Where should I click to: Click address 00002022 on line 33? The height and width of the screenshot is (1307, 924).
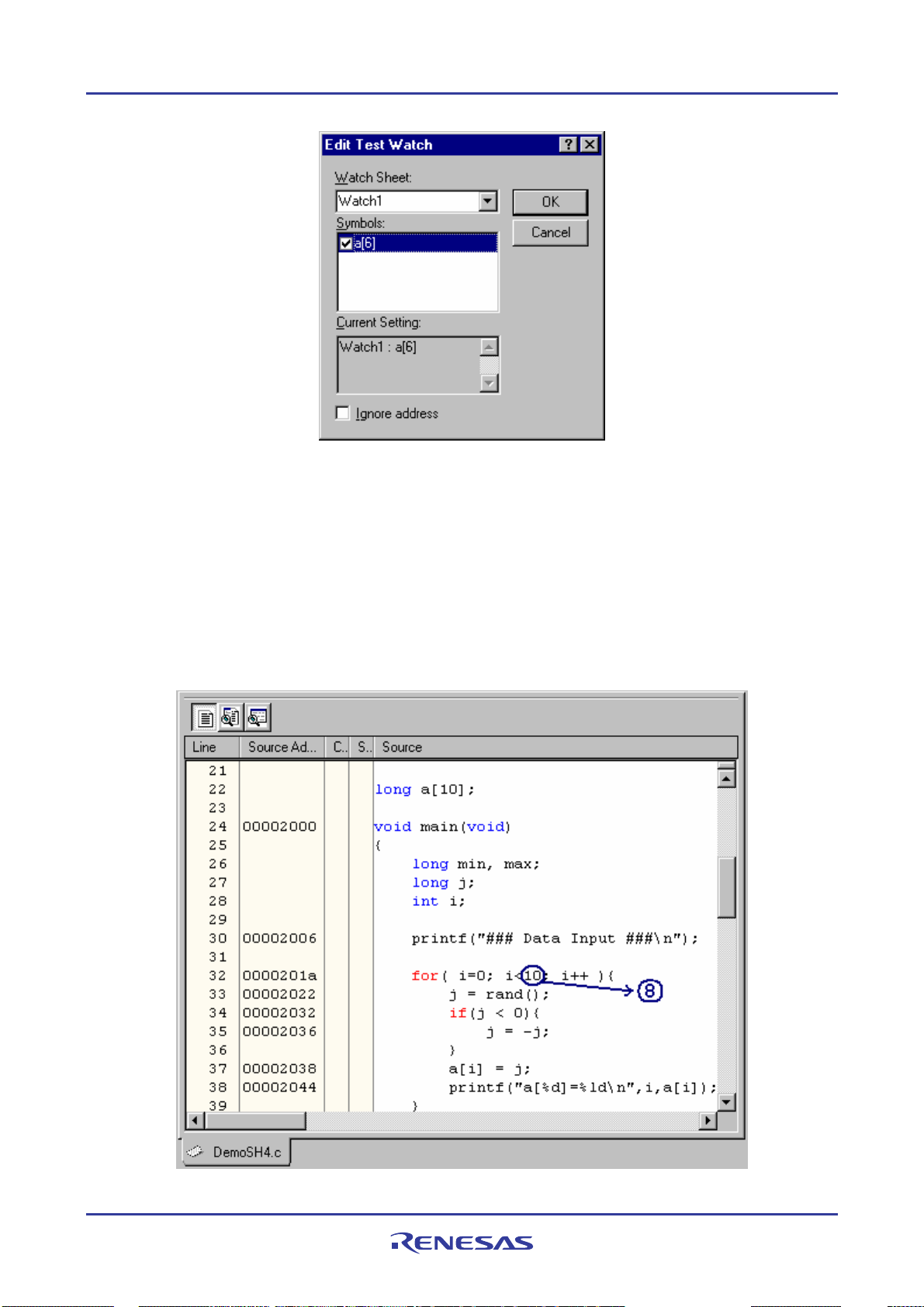tap(280, 994)
